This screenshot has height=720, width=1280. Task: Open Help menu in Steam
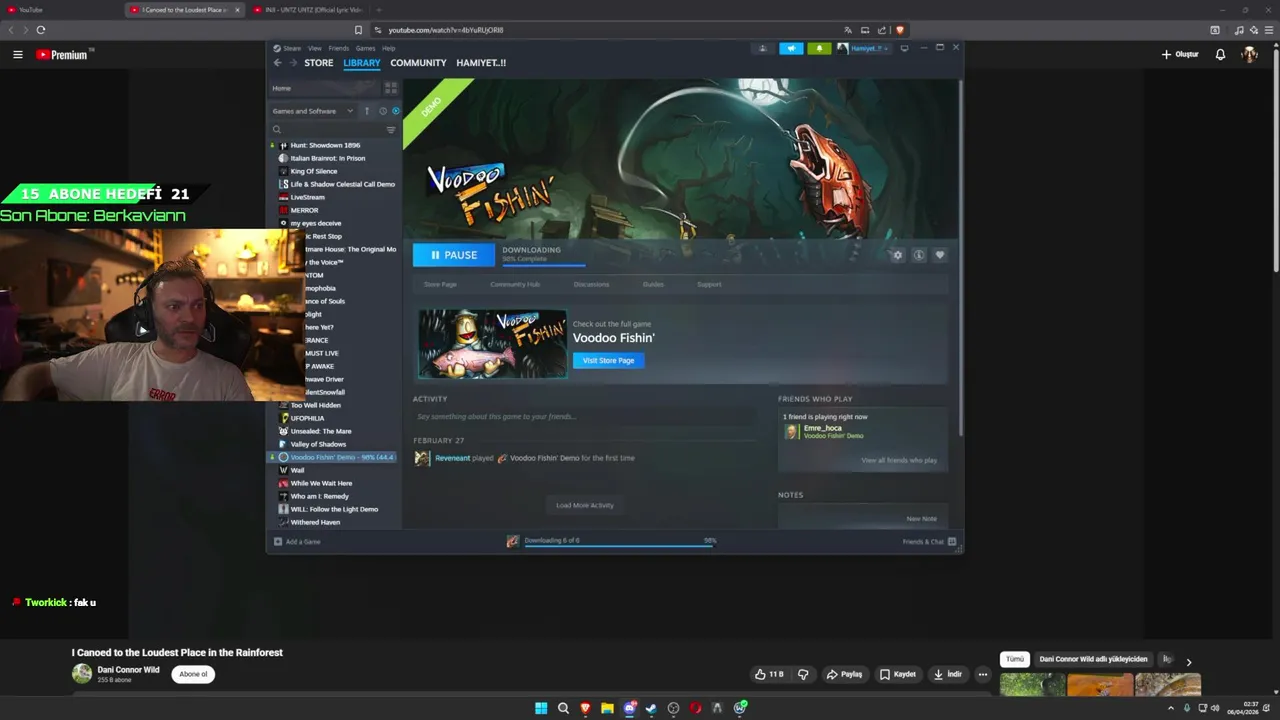pos(389,48)
